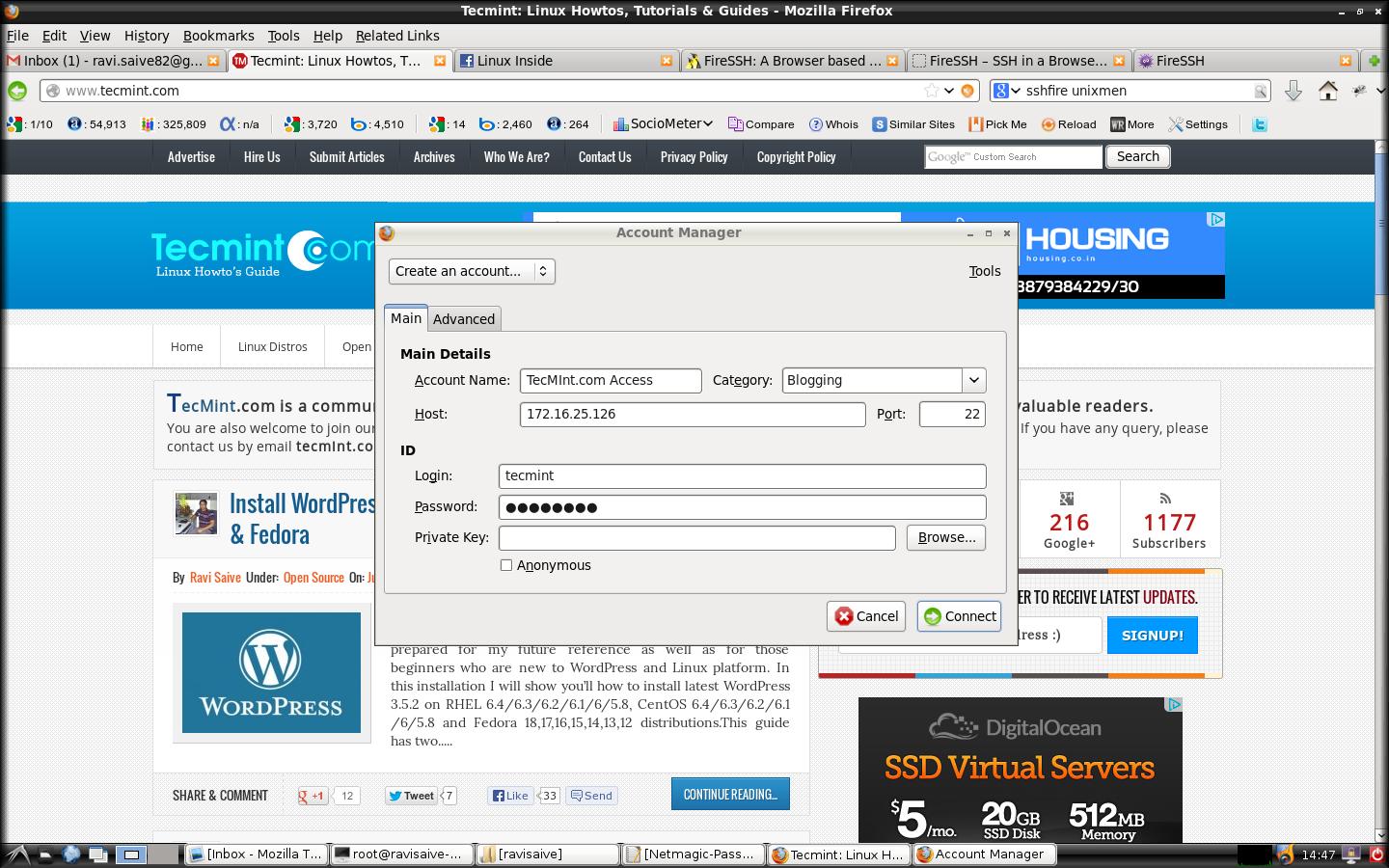Open the More toolbar dropdown
The height and width of the screenshot is (868, 1389).
pyautogui.click(x=1131, y=124)
